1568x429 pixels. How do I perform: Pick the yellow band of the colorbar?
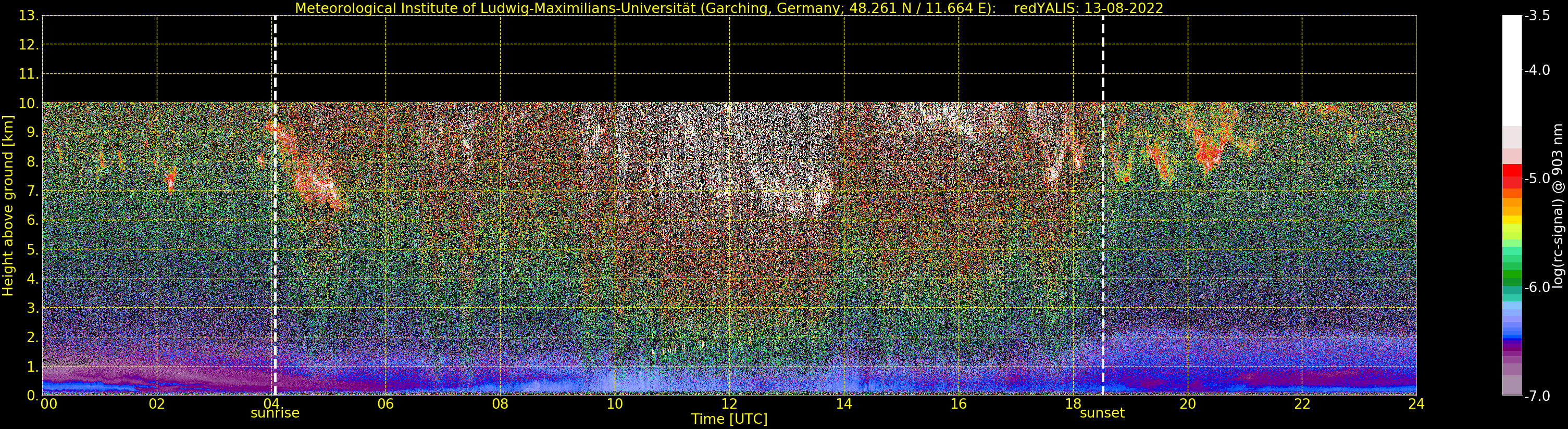(1512, 220)
